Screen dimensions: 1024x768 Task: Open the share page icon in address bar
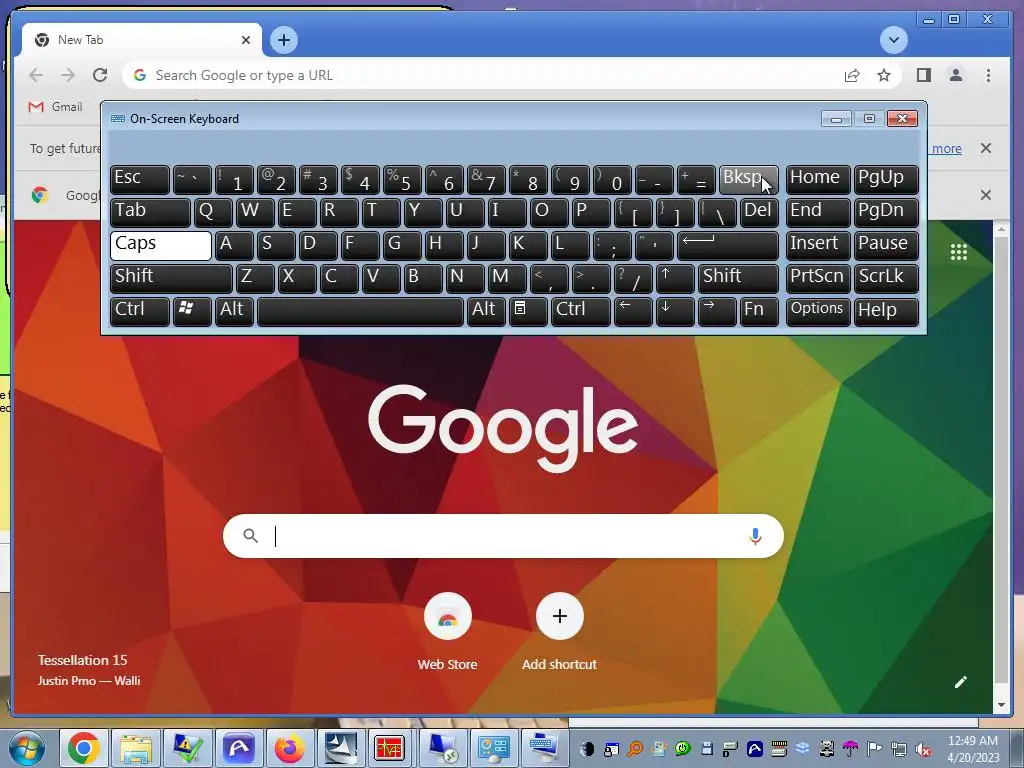[852, 75]
